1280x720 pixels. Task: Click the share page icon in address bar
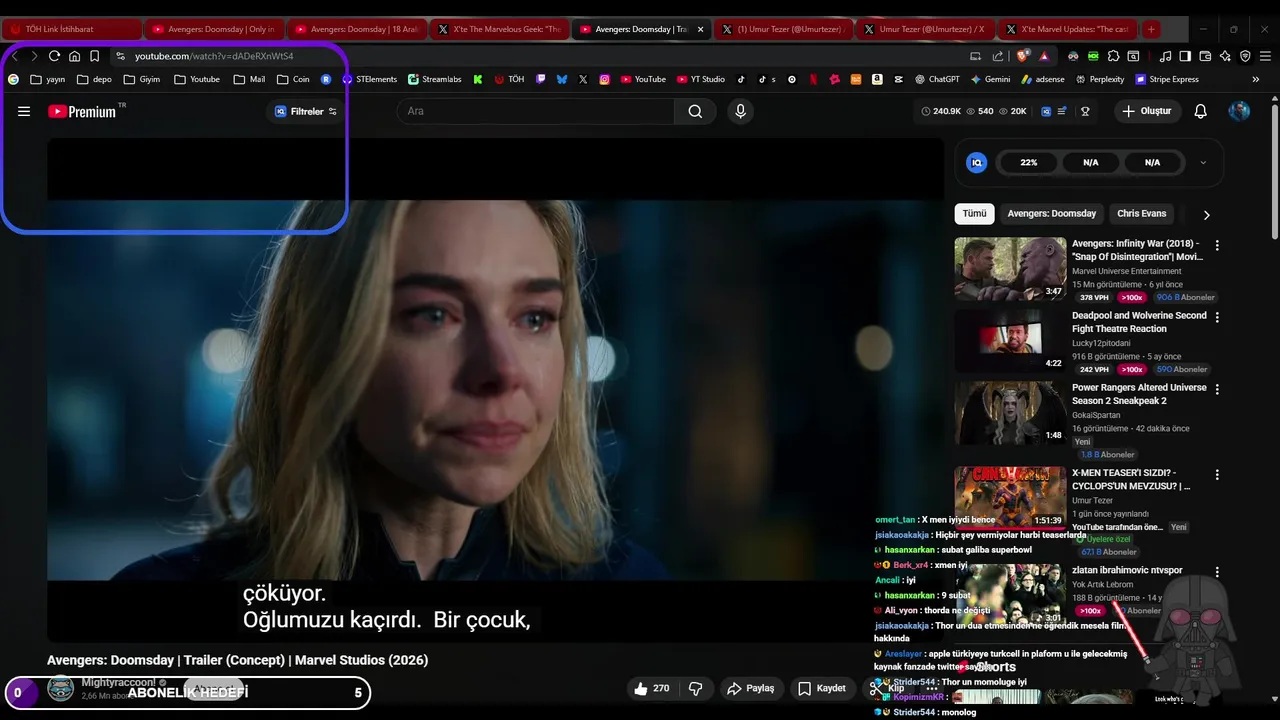coord(998,56)
